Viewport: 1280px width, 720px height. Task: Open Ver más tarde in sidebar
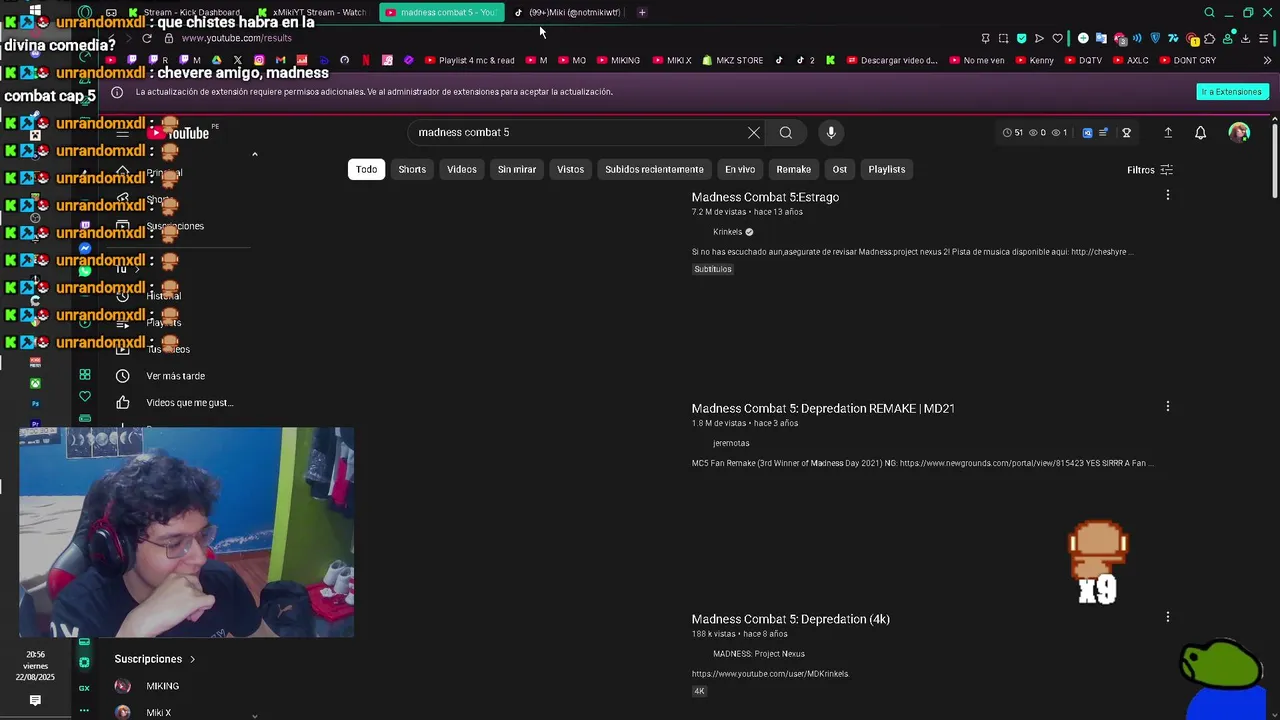click(x=175, y=376)
